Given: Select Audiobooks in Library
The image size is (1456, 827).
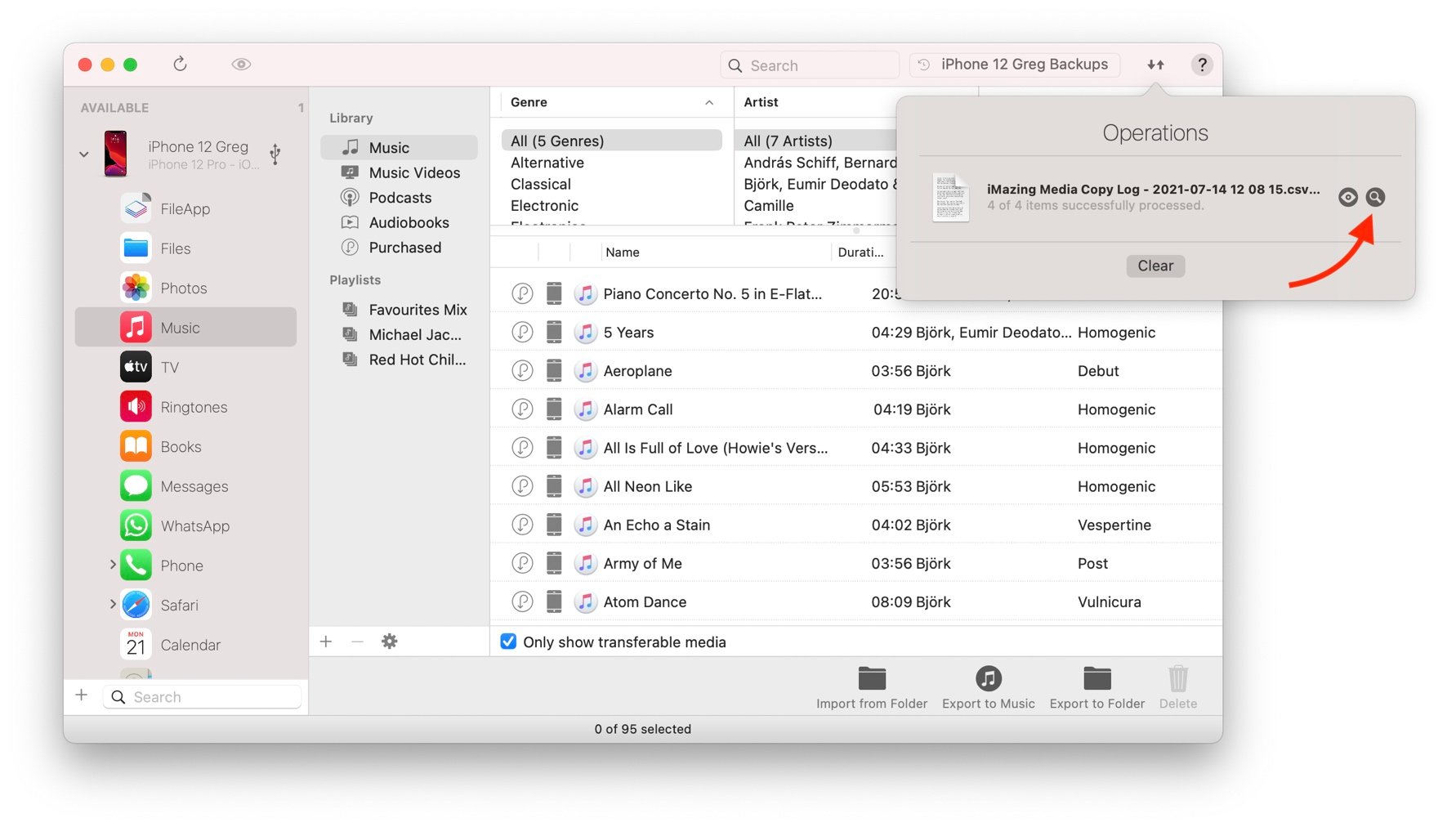Looking at the screenshot, I should [399, 222].
